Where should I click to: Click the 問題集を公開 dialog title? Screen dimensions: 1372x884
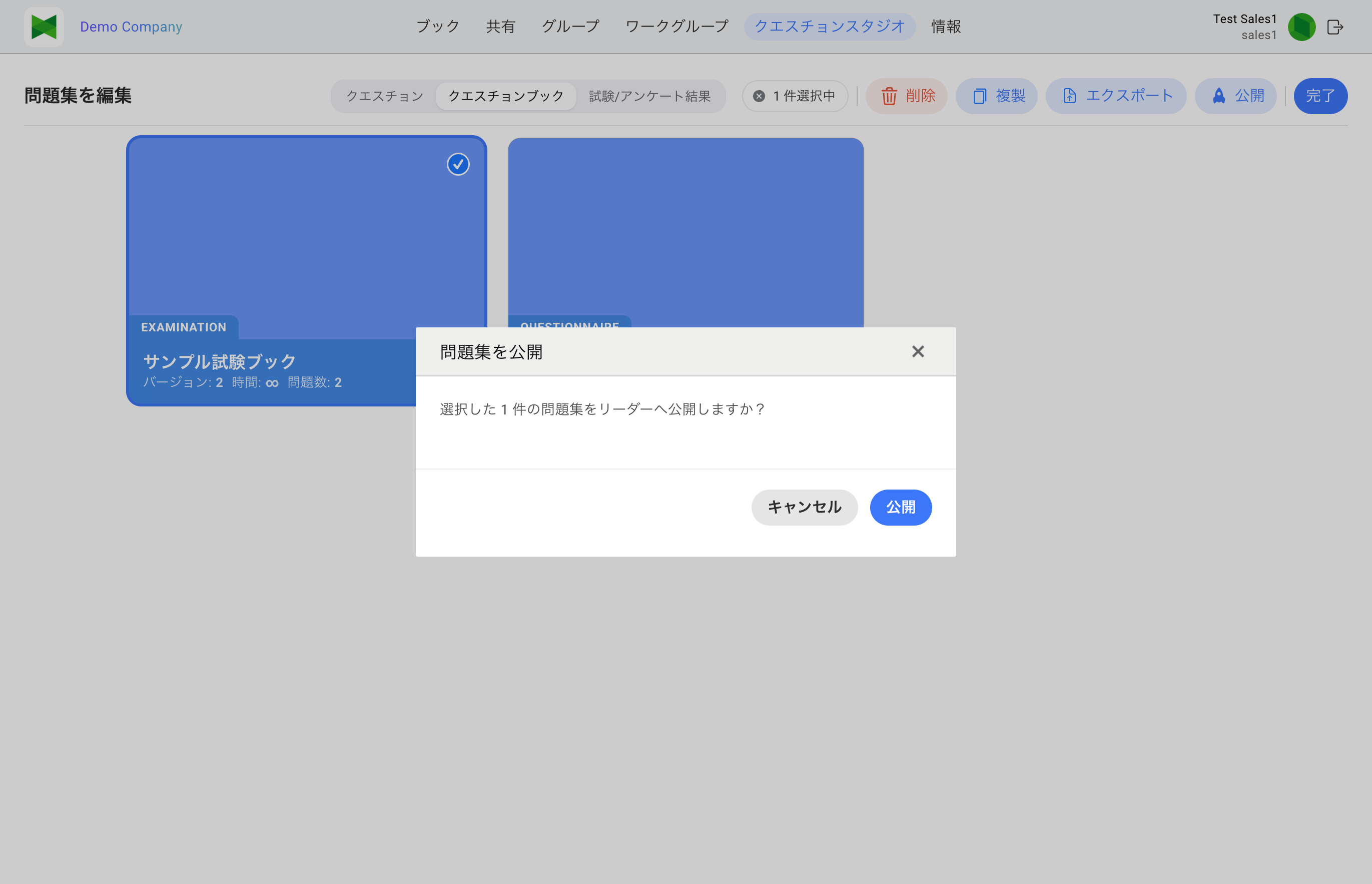(491, 352)
